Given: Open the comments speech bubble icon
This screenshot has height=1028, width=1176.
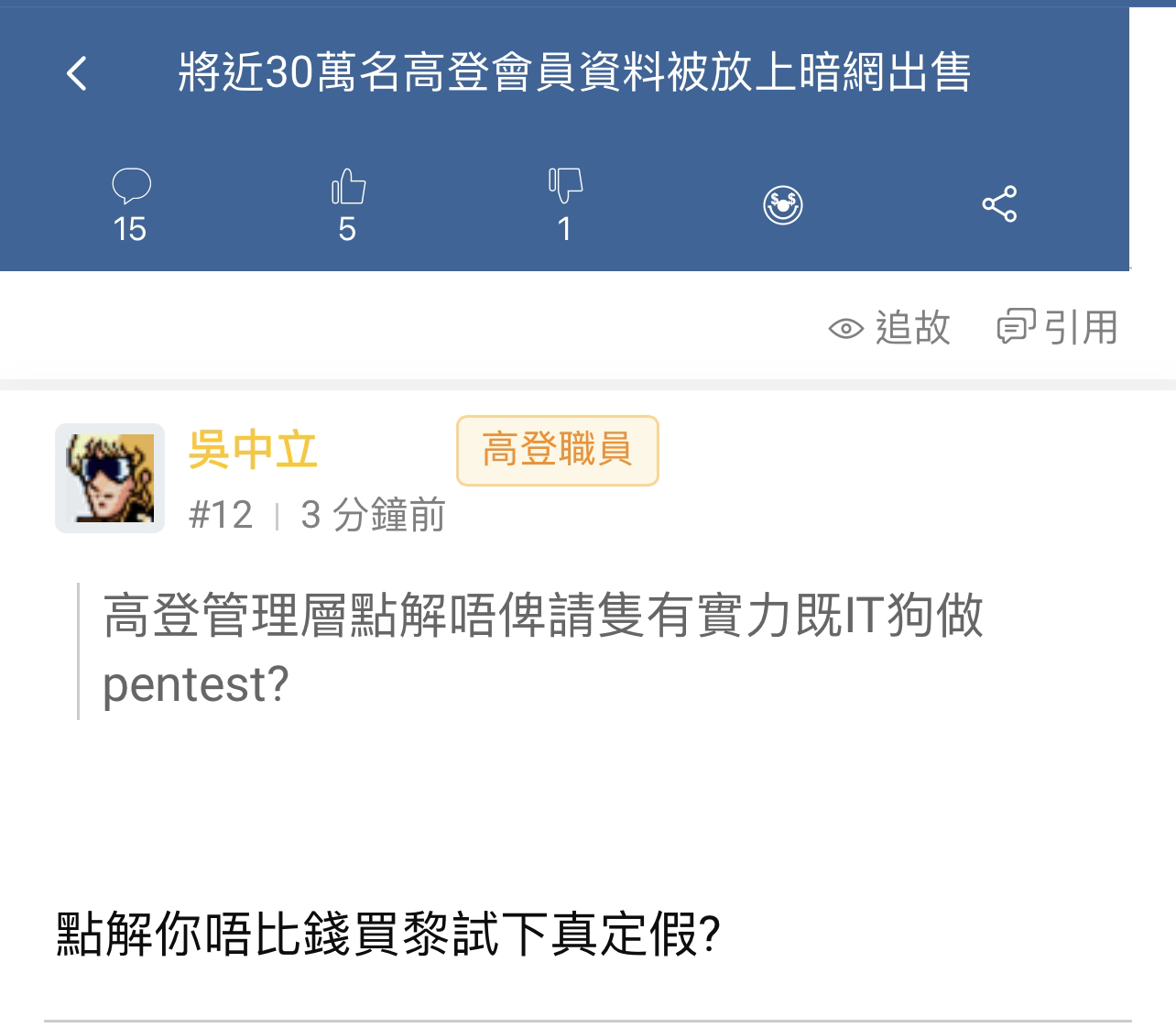Looking at the screenshot, I should (131, 186).
